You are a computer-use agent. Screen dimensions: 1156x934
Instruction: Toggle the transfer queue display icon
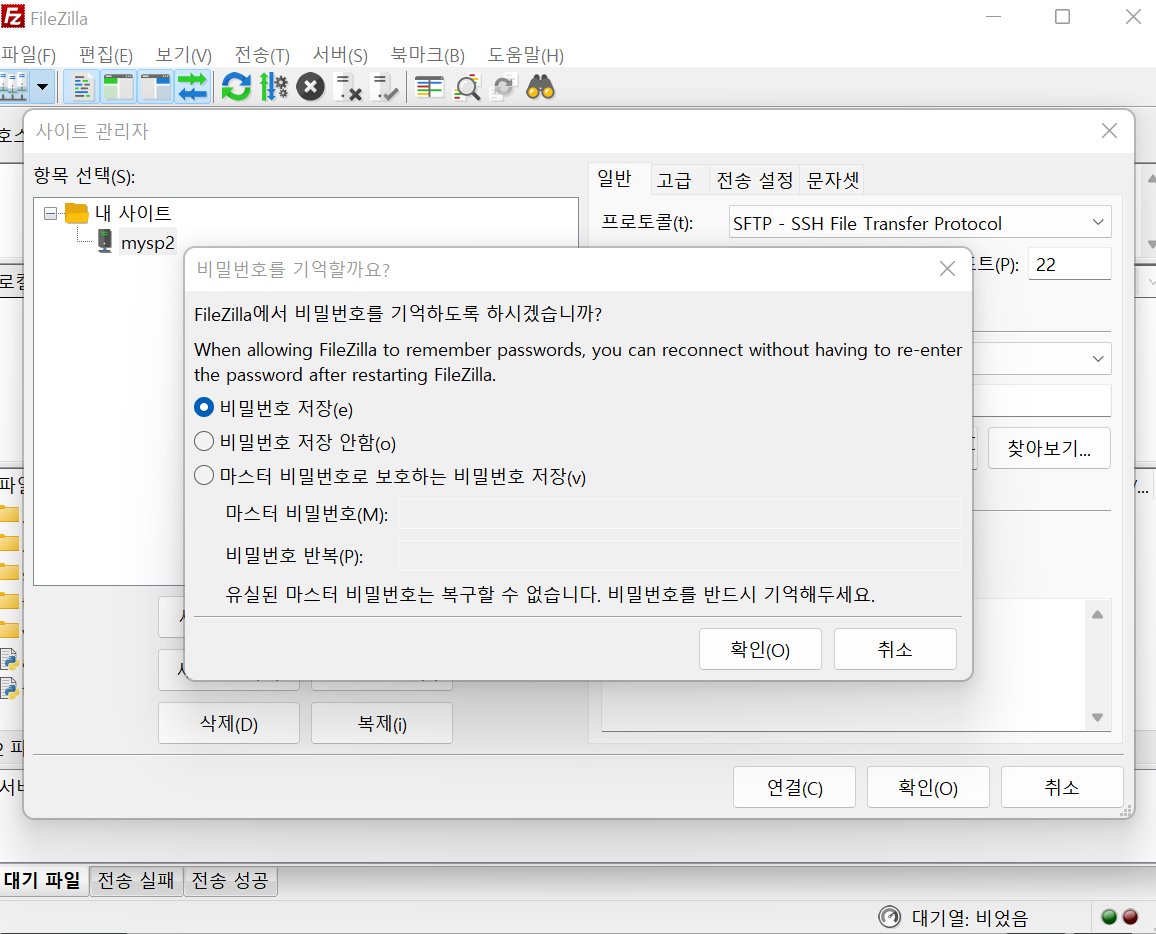192,87
